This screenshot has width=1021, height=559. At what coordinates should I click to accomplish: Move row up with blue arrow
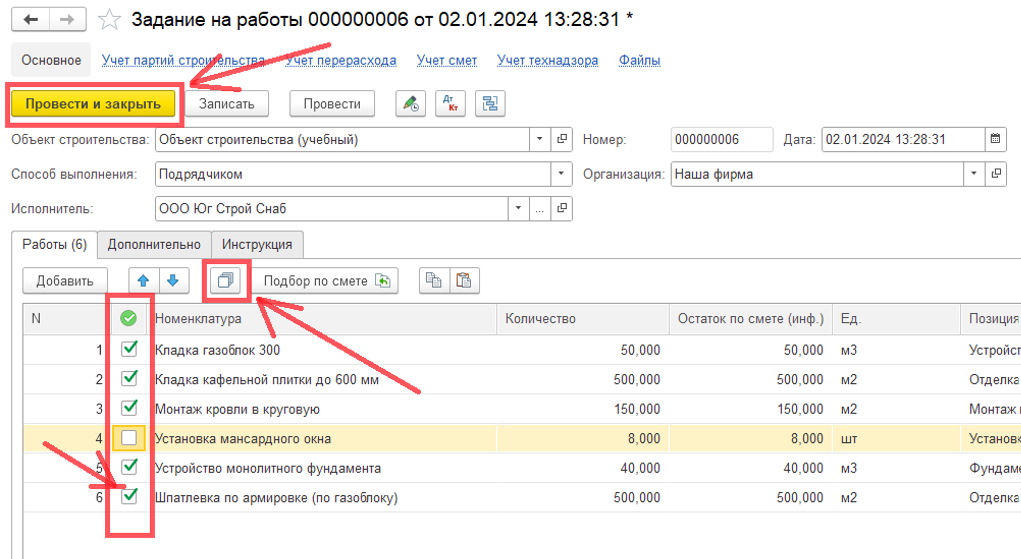pyautogui.click(x=144, y=281)
